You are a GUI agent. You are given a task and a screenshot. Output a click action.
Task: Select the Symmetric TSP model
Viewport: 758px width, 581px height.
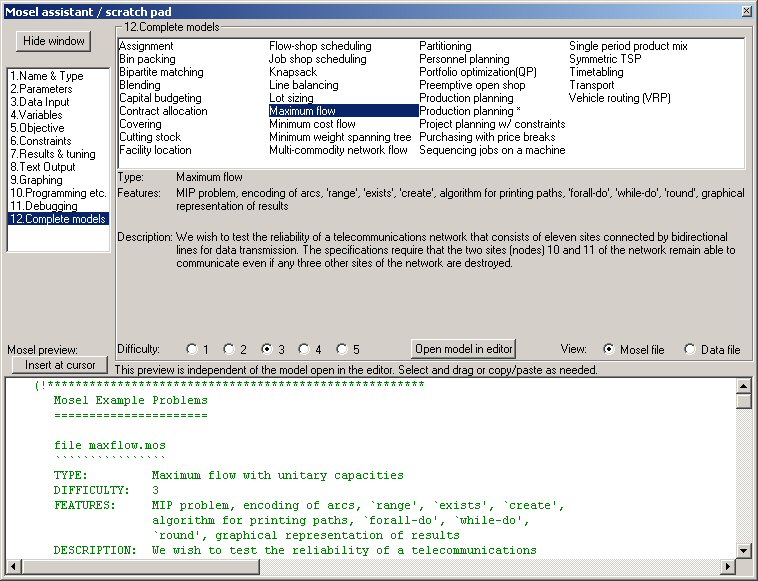(x=605, y=59)
